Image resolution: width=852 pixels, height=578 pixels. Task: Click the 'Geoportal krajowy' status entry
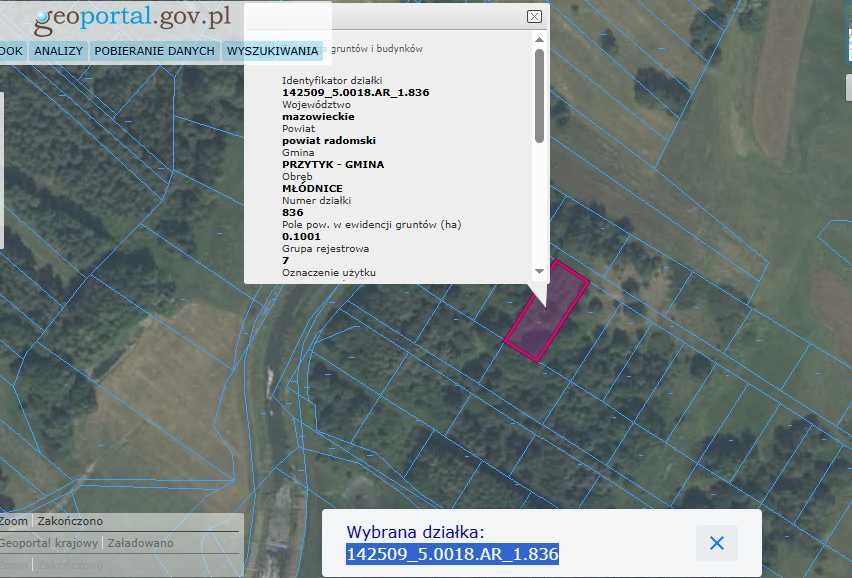coord(49,543)
